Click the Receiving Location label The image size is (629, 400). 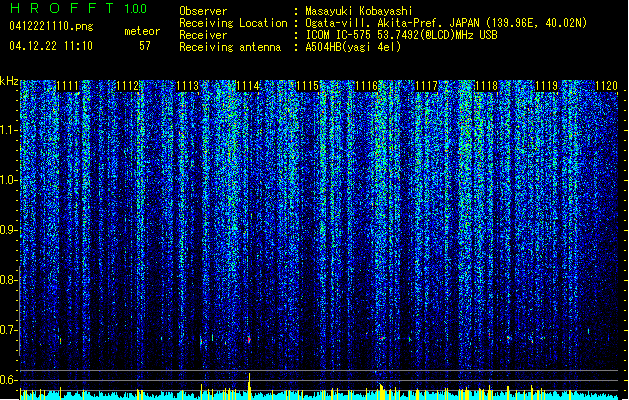[x=233, y=23]
